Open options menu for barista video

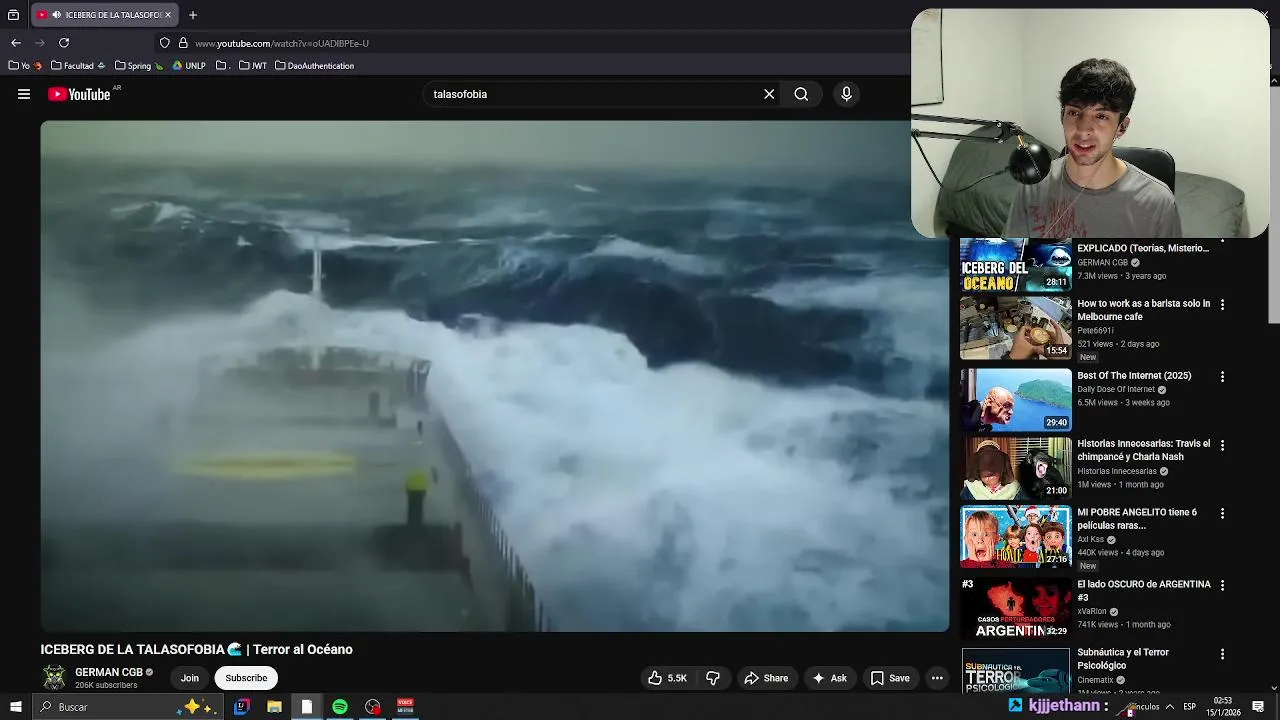point(1222,304)
